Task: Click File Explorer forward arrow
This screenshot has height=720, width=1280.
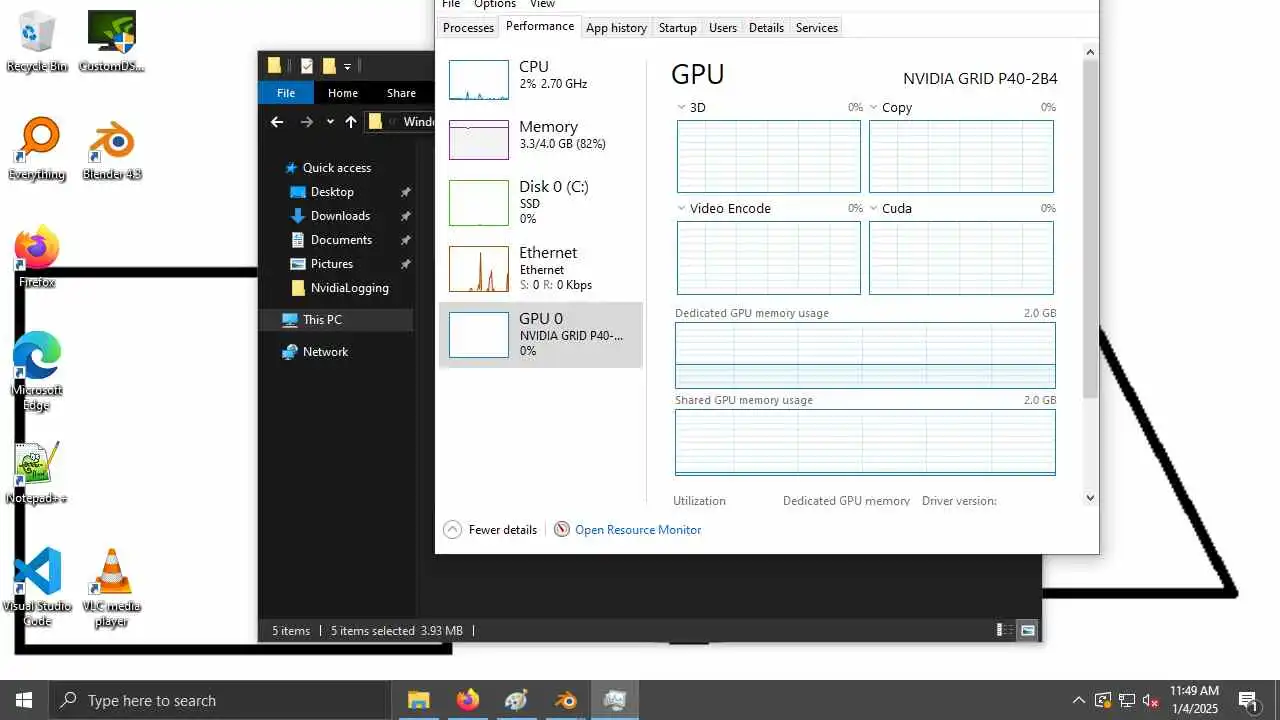Action: [x=307, y=122]
